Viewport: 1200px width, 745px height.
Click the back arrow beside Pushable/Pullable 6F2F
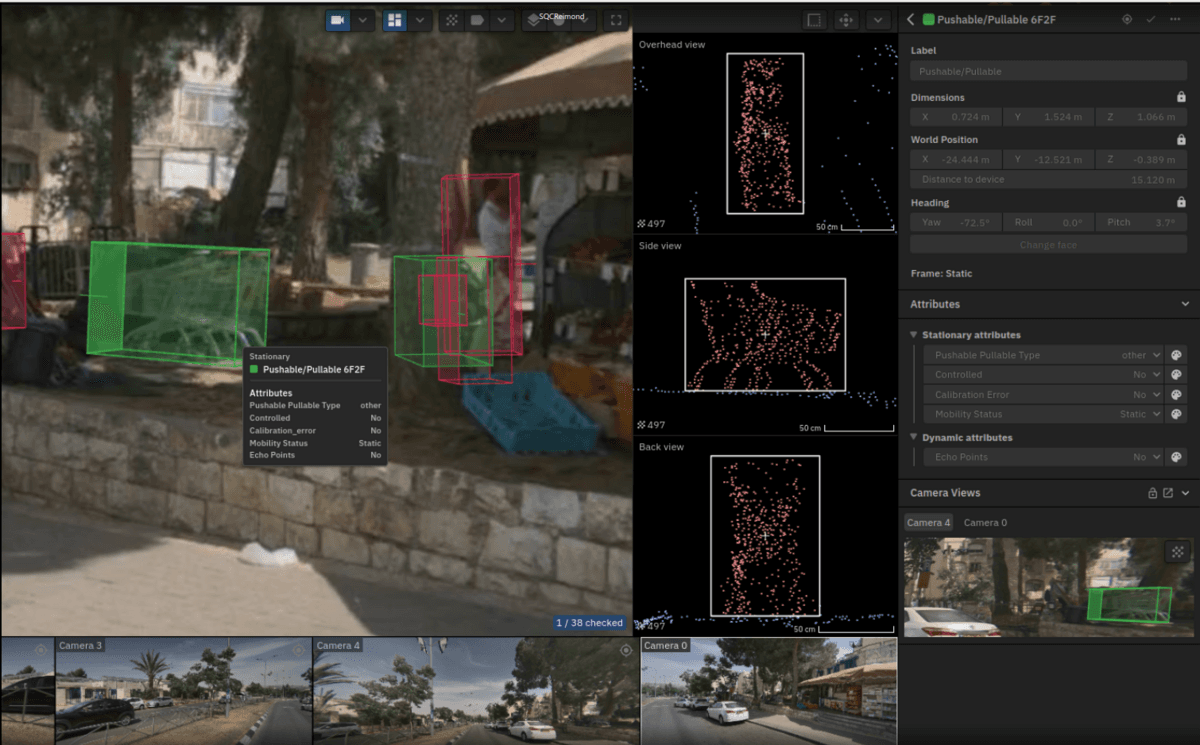coord(911,19)
